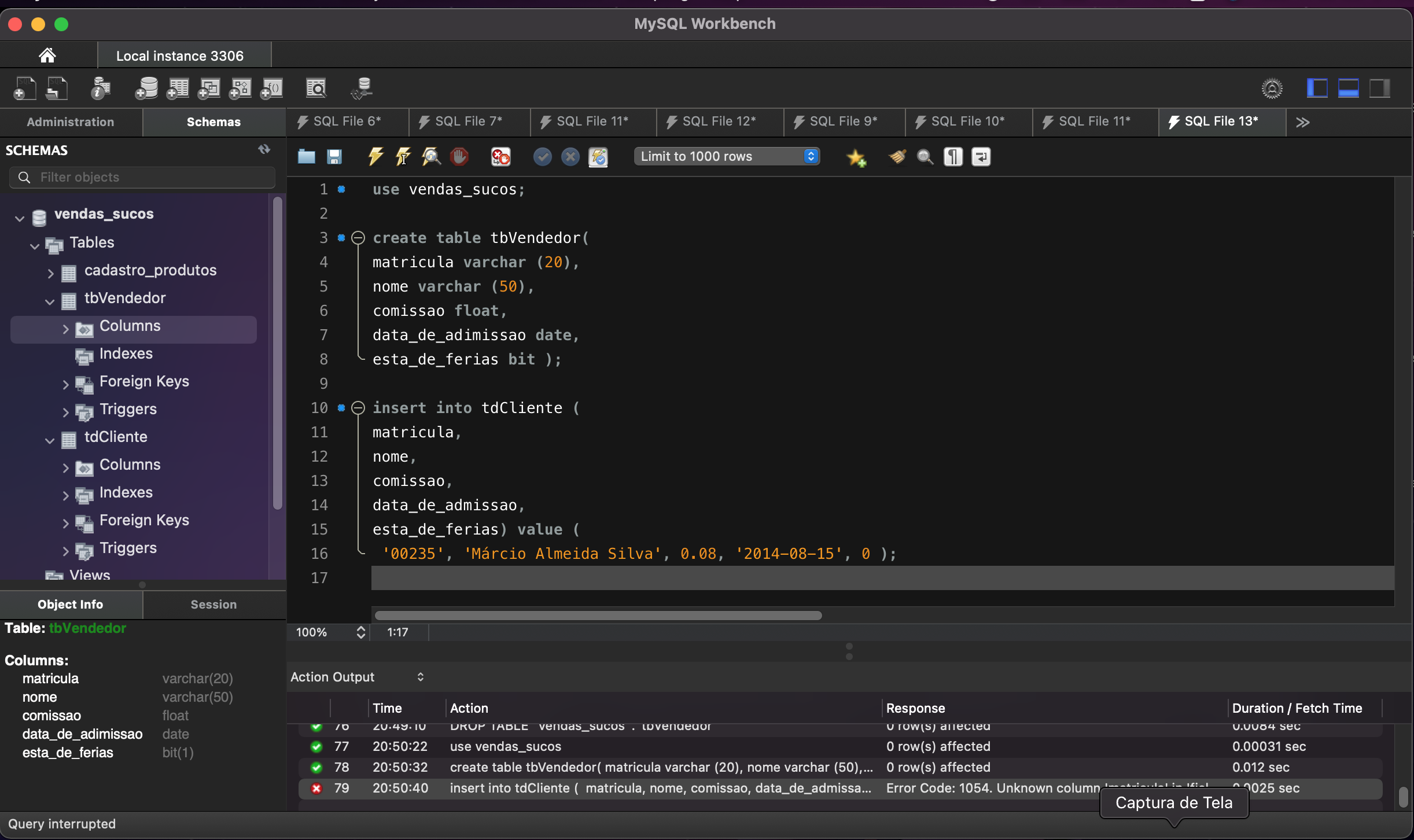Click the schema tree vertical scrollbar
Viewport: 1414px width, 840px height.
tap(278, 354)
